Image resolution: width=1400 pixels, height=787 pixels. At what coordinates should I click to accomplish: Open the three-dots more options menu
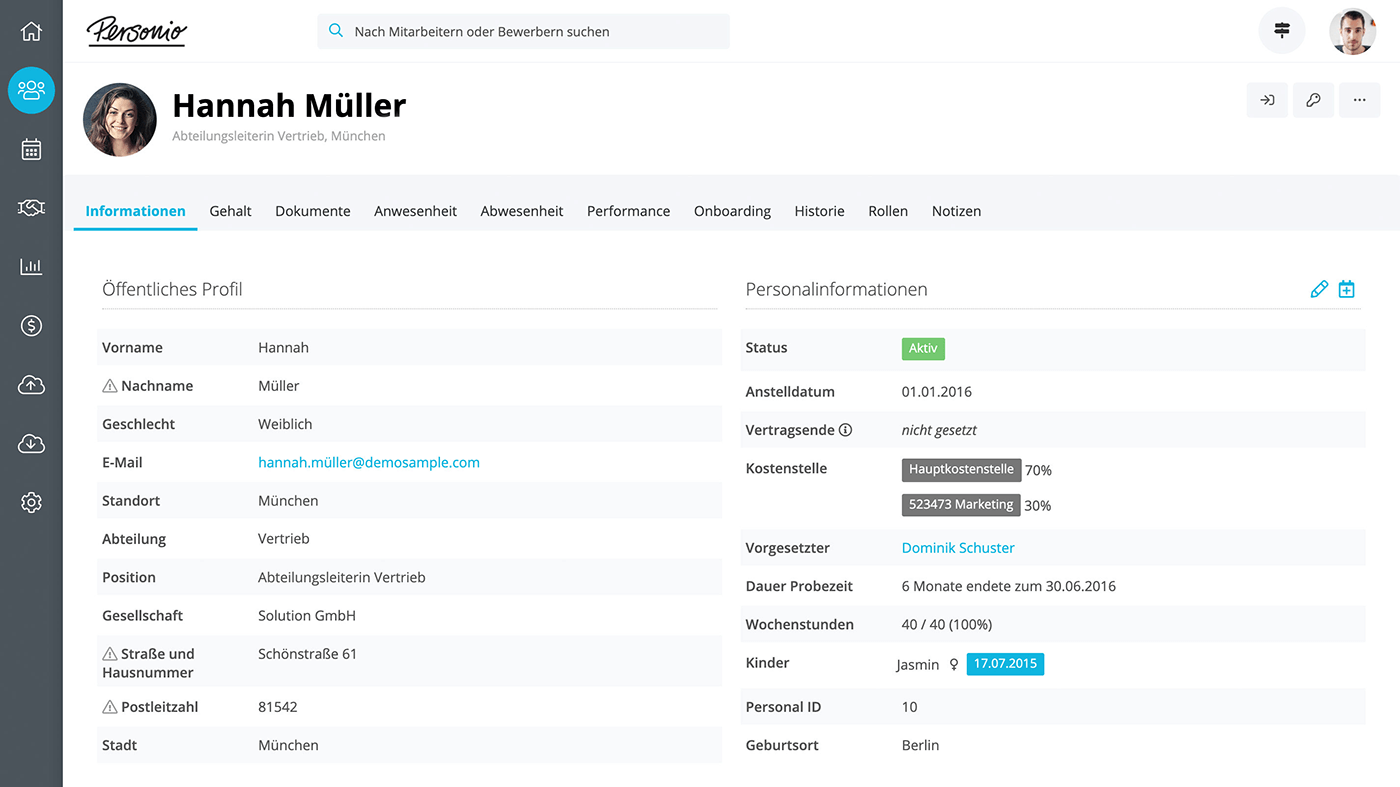[x=1359, y=100]
